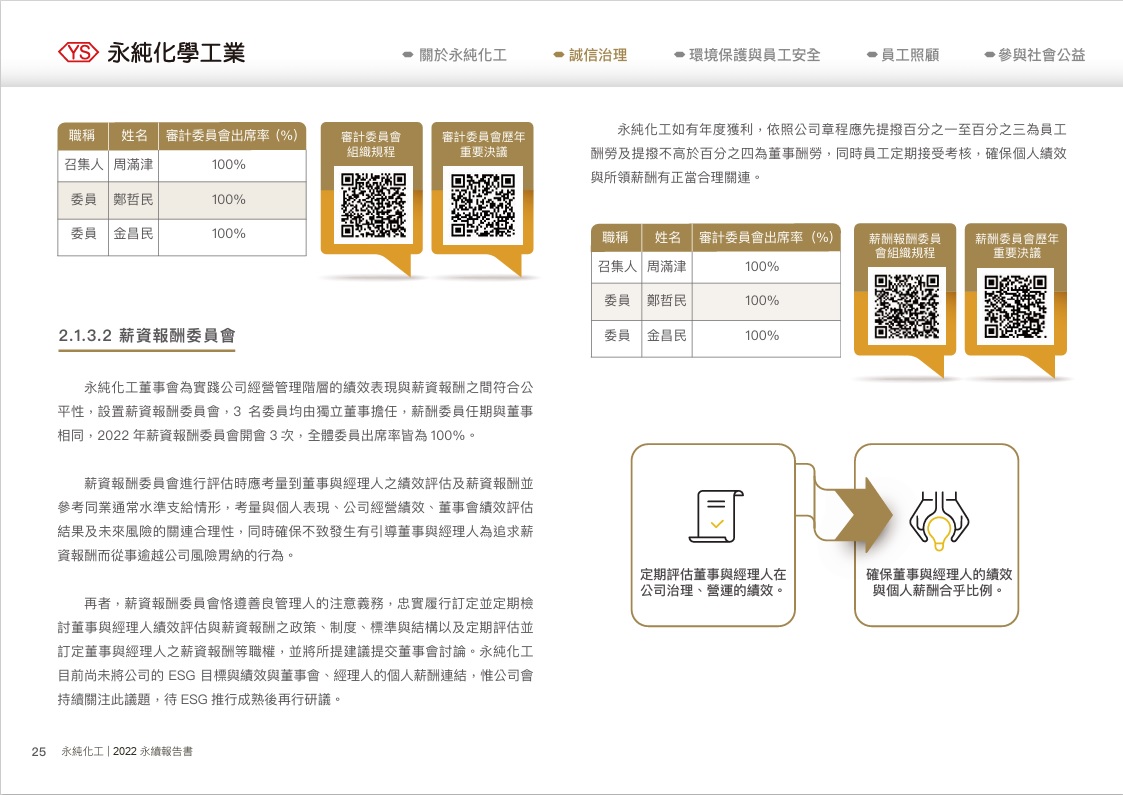
Task: Select 召集人 in the left table
Action: click(x=83, y=165)
